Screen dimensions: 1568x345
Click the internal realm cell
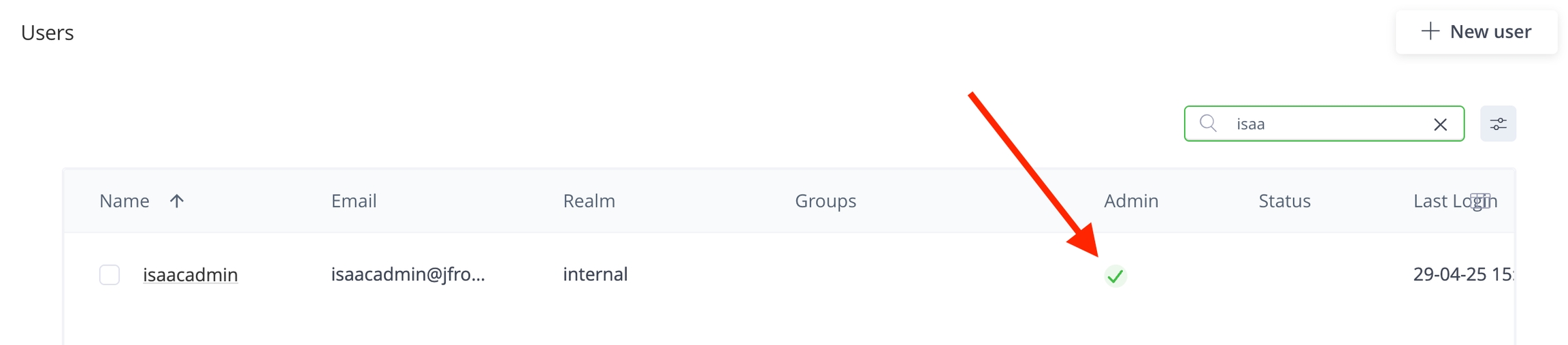coord(595,274)
